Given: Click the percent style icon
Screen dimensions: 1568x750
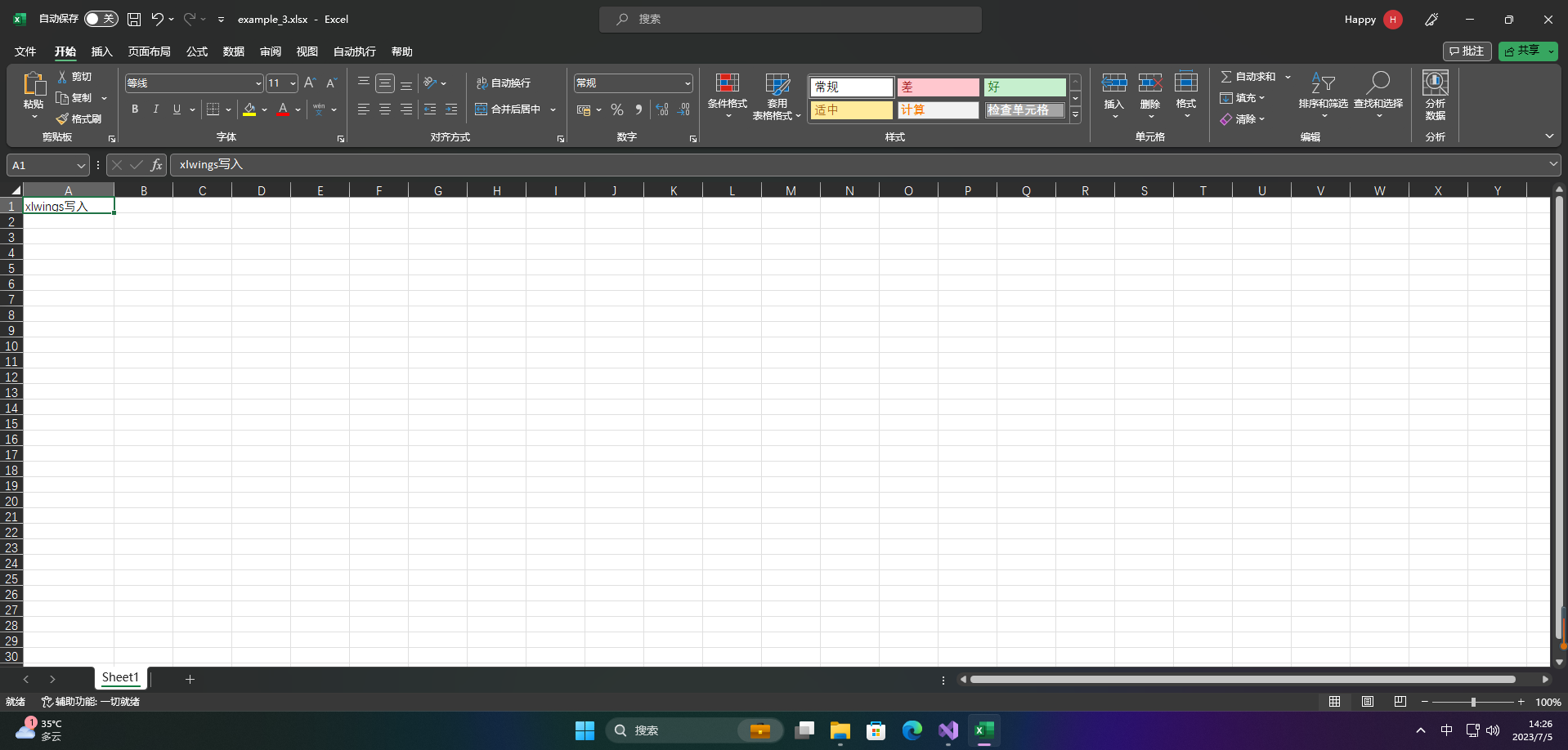Looking at the screenshot, I should pos(617,109).
